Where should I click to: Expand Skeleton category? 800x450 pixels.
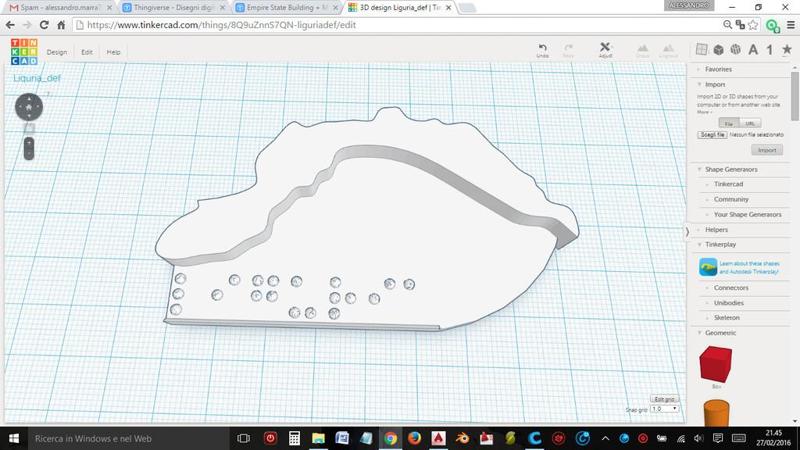click(x=726, y=318)
